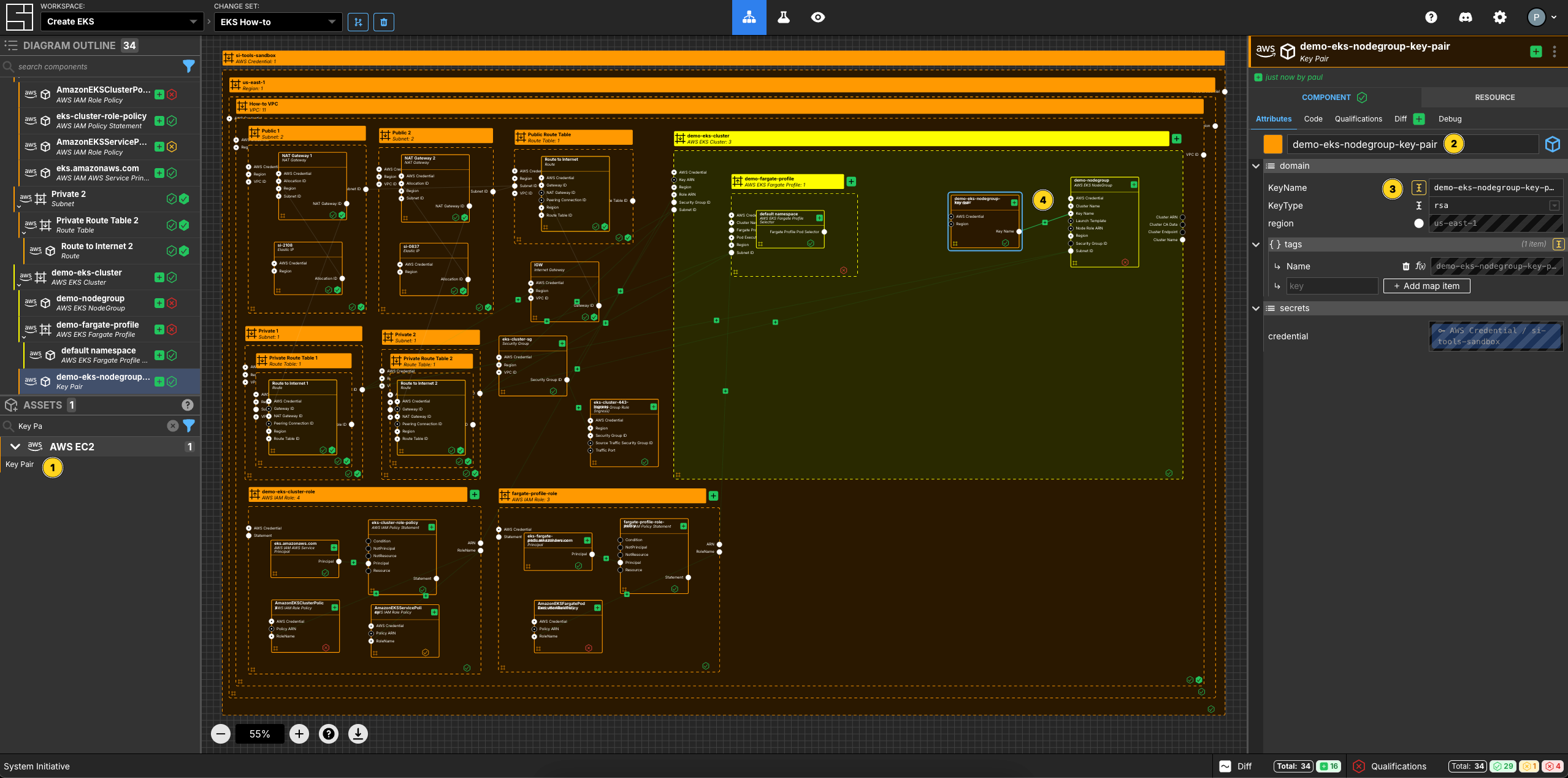The image size is (1568, 778).
Task: Select the eye/visibility icon in top toolbar
Action: [818, 17]
